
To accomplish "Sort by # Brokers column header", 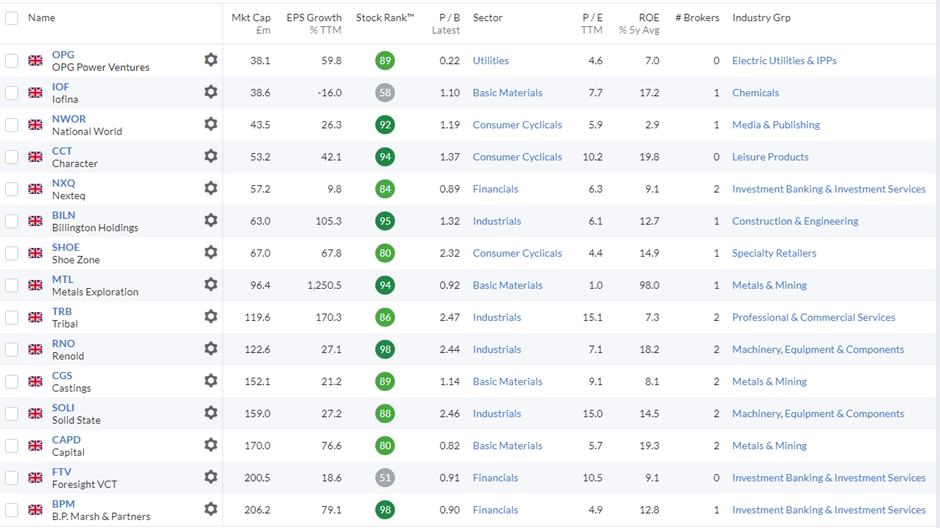I will [697, 18].
